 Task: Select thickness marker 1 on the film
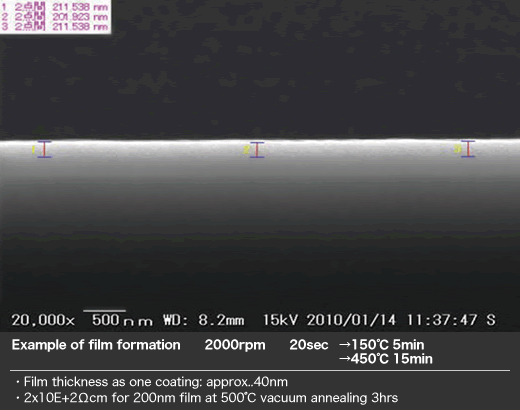(44, 149)
